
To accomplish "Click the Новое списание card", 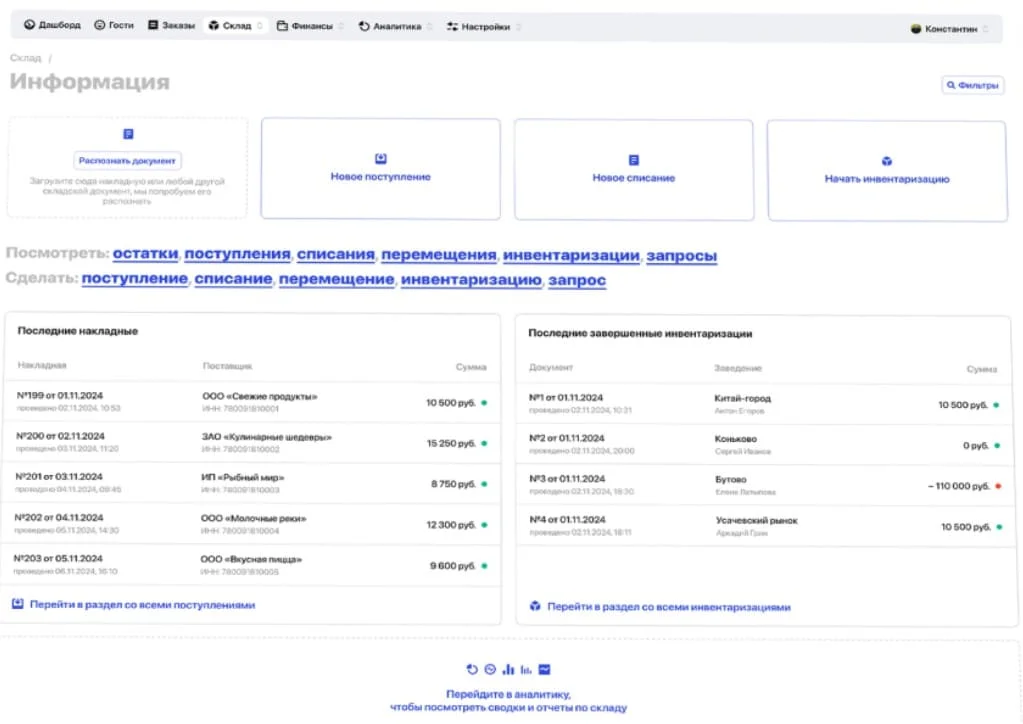I will pos(634,170).
